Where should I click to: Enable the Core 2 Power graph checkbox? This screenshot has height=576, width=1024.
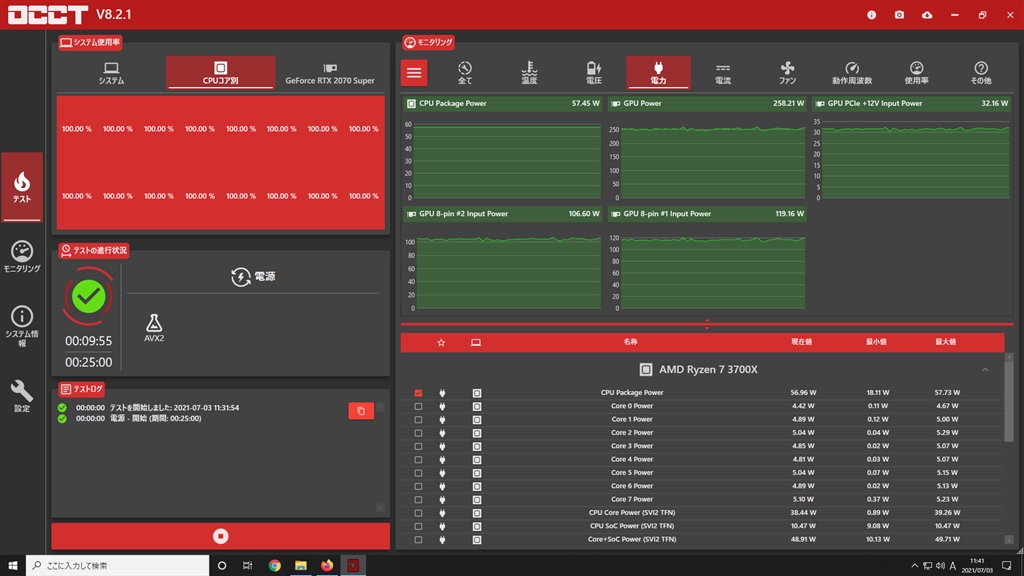pos(419,433)
